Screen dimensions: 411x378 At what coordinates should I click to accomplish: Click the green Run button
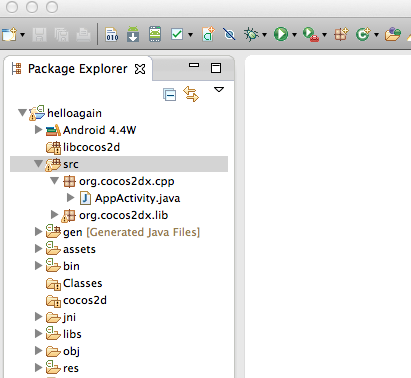(281, 34)
